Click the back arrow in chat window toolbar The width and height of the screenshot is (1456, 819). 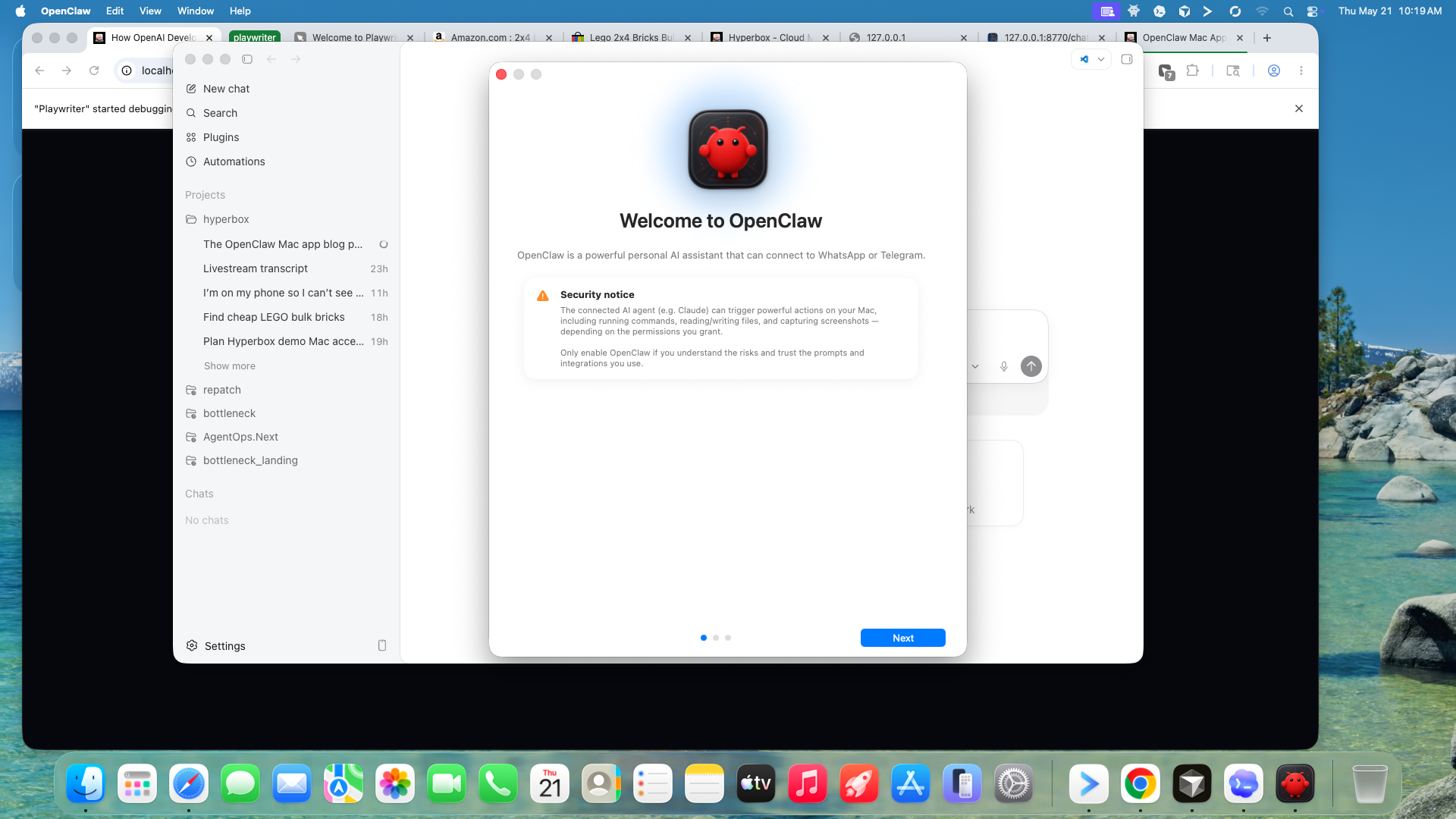click(x=271, y=59)
